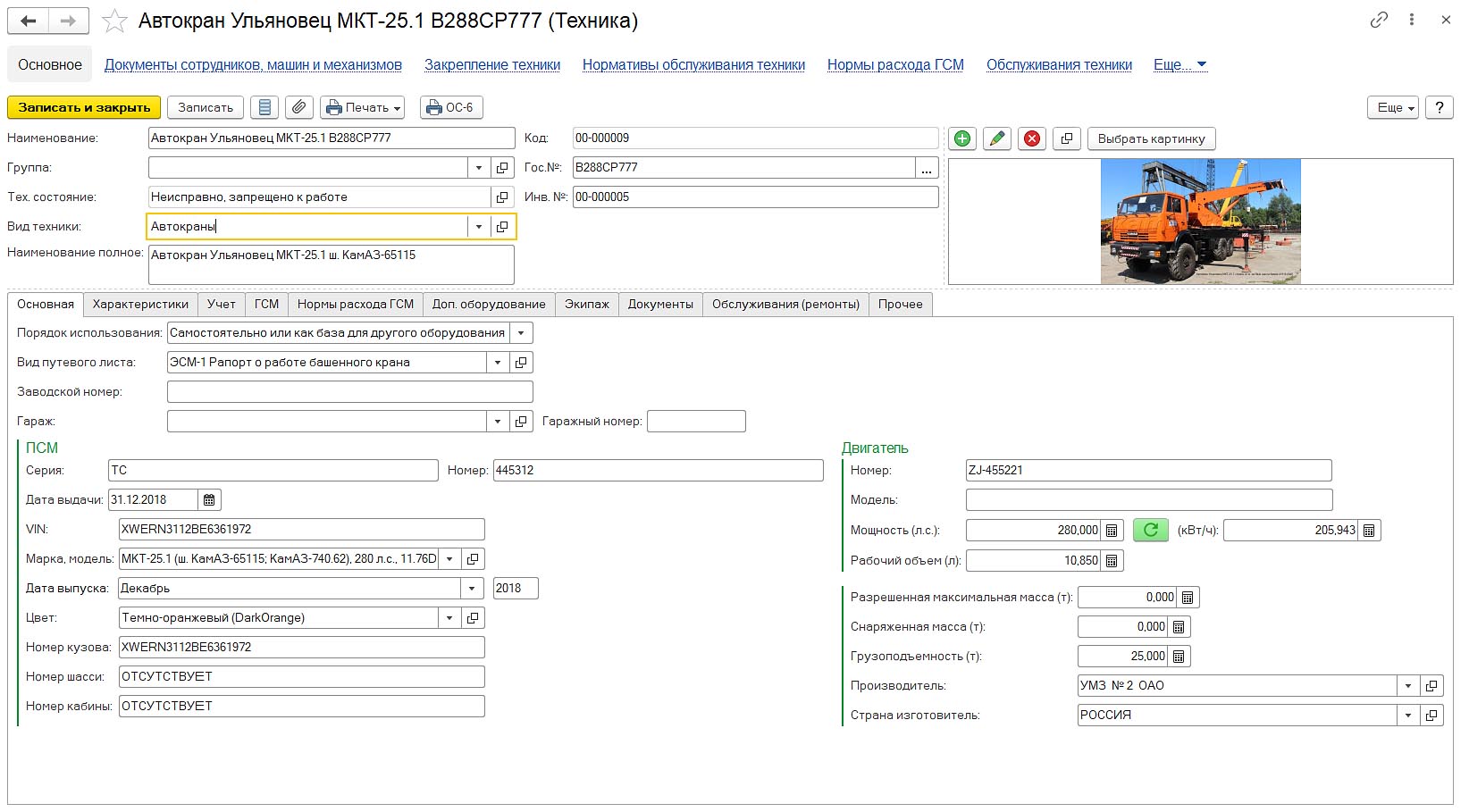Open calculator for кВт/ч field

click(1369, 531)
